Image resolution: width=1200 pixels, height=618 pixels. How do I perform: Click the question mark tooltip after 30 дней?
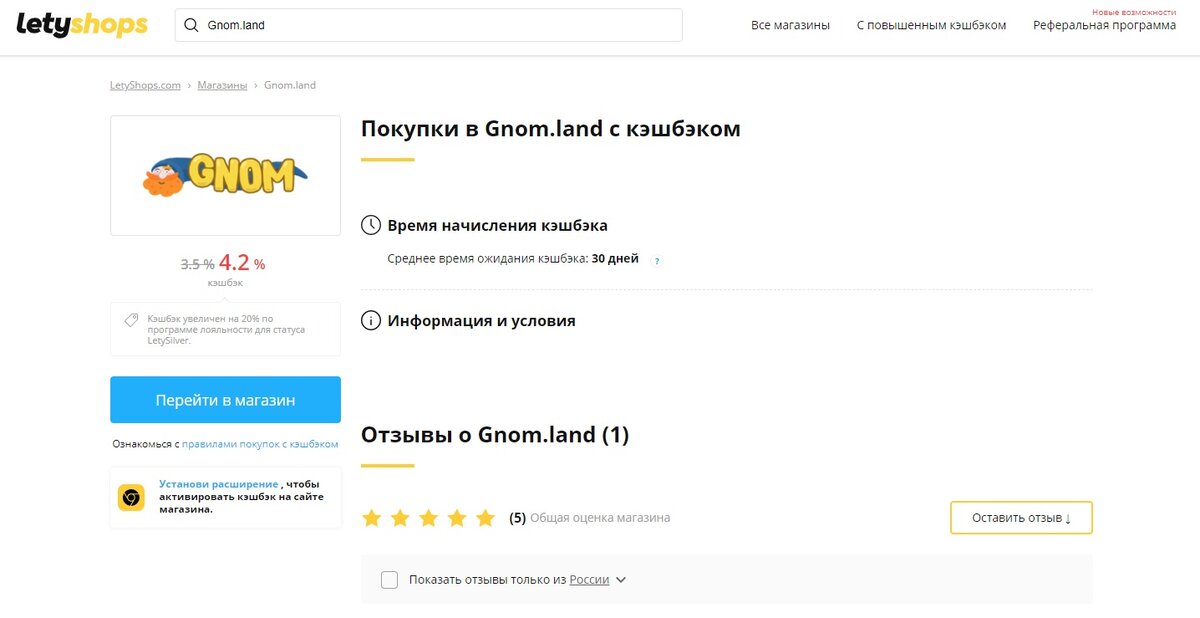point(657,260)
